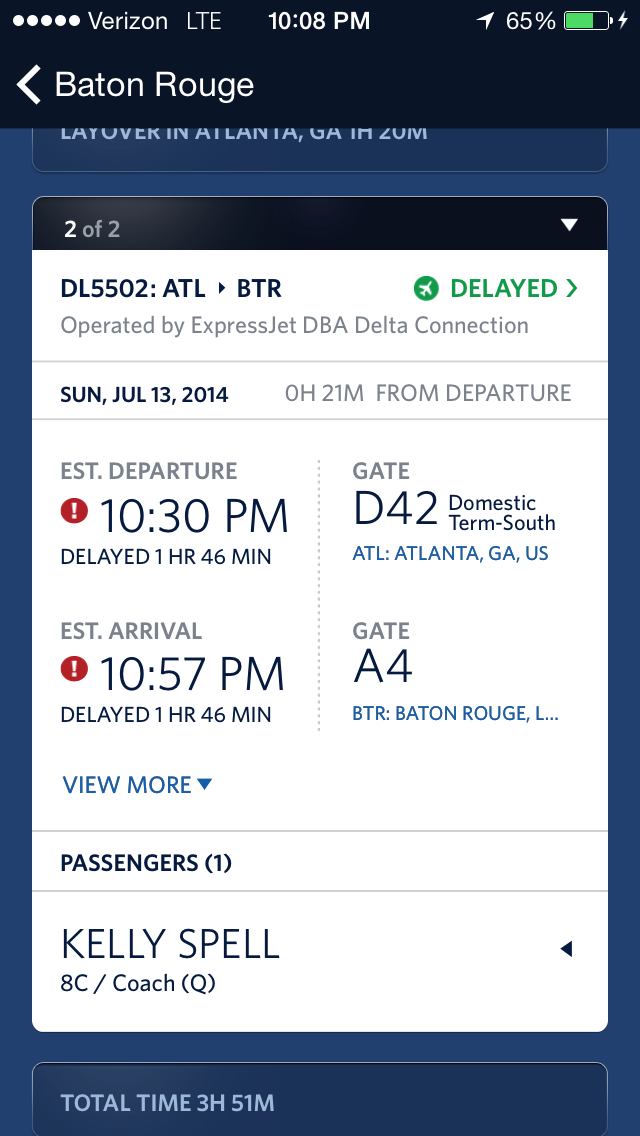The width and height of the screenshot is (640, 1136).
Task: Tap the back arrow icon
Action: [29, 85]
